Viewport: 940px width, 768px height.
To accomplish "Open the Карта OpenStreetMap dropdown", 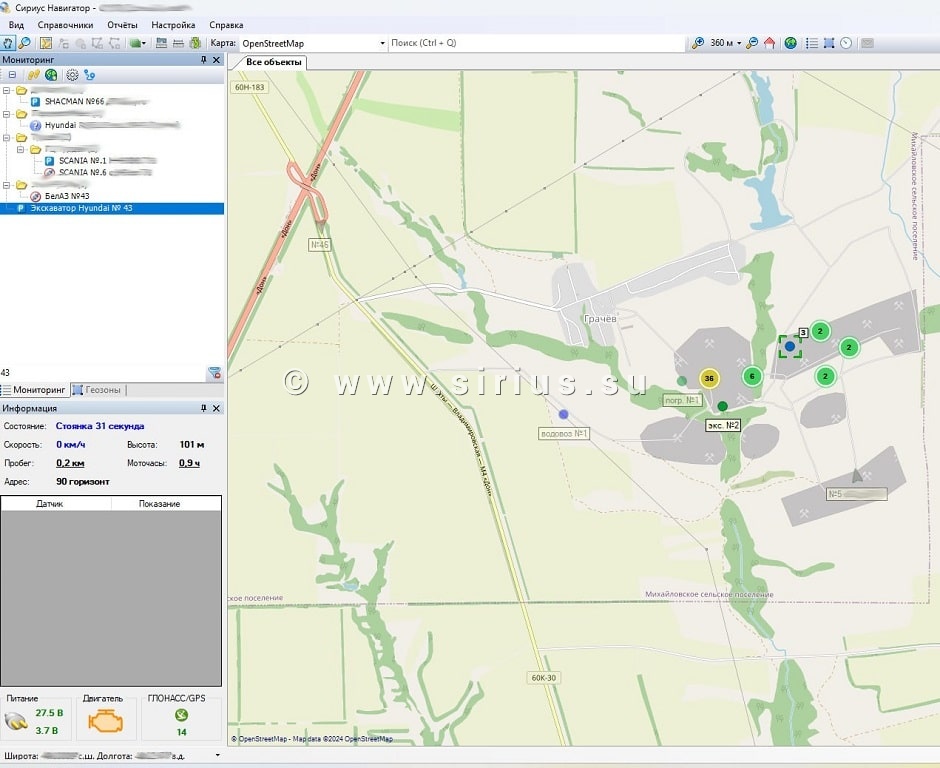I will [382, 43].
